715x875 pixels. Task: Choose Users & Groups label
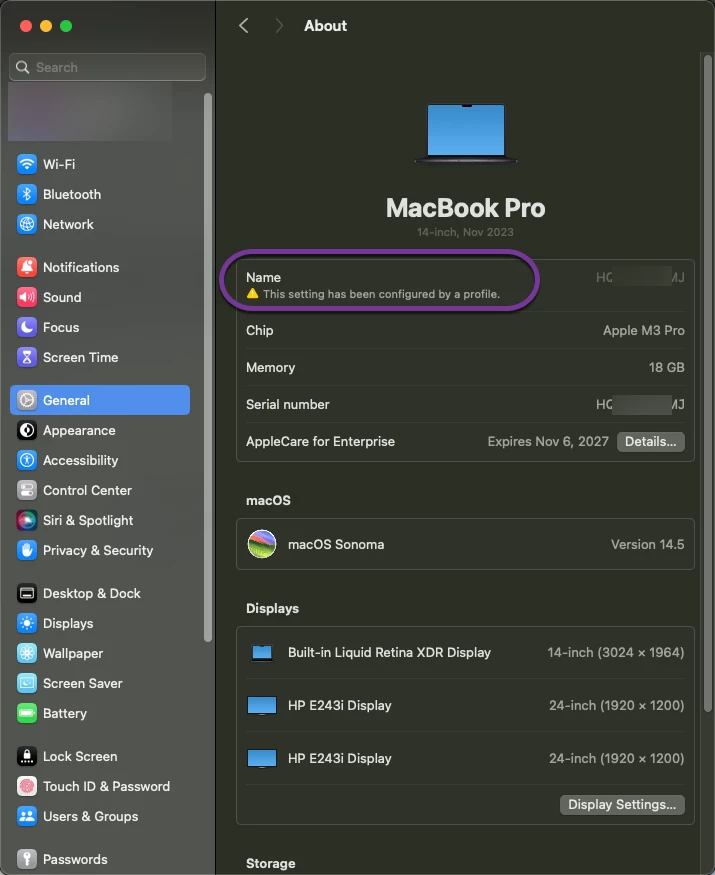click(x=90, y=816)
